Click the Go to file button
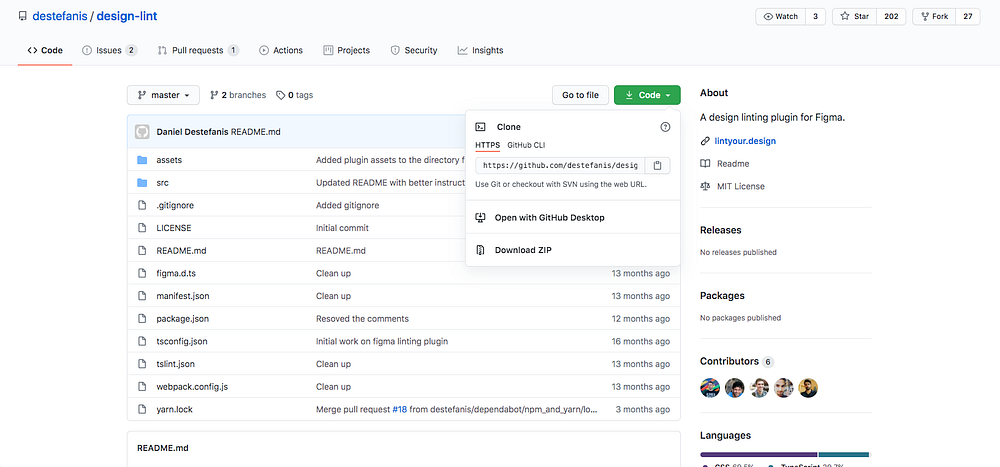The width and height of the screenshot is (1000, 467). 580,95
